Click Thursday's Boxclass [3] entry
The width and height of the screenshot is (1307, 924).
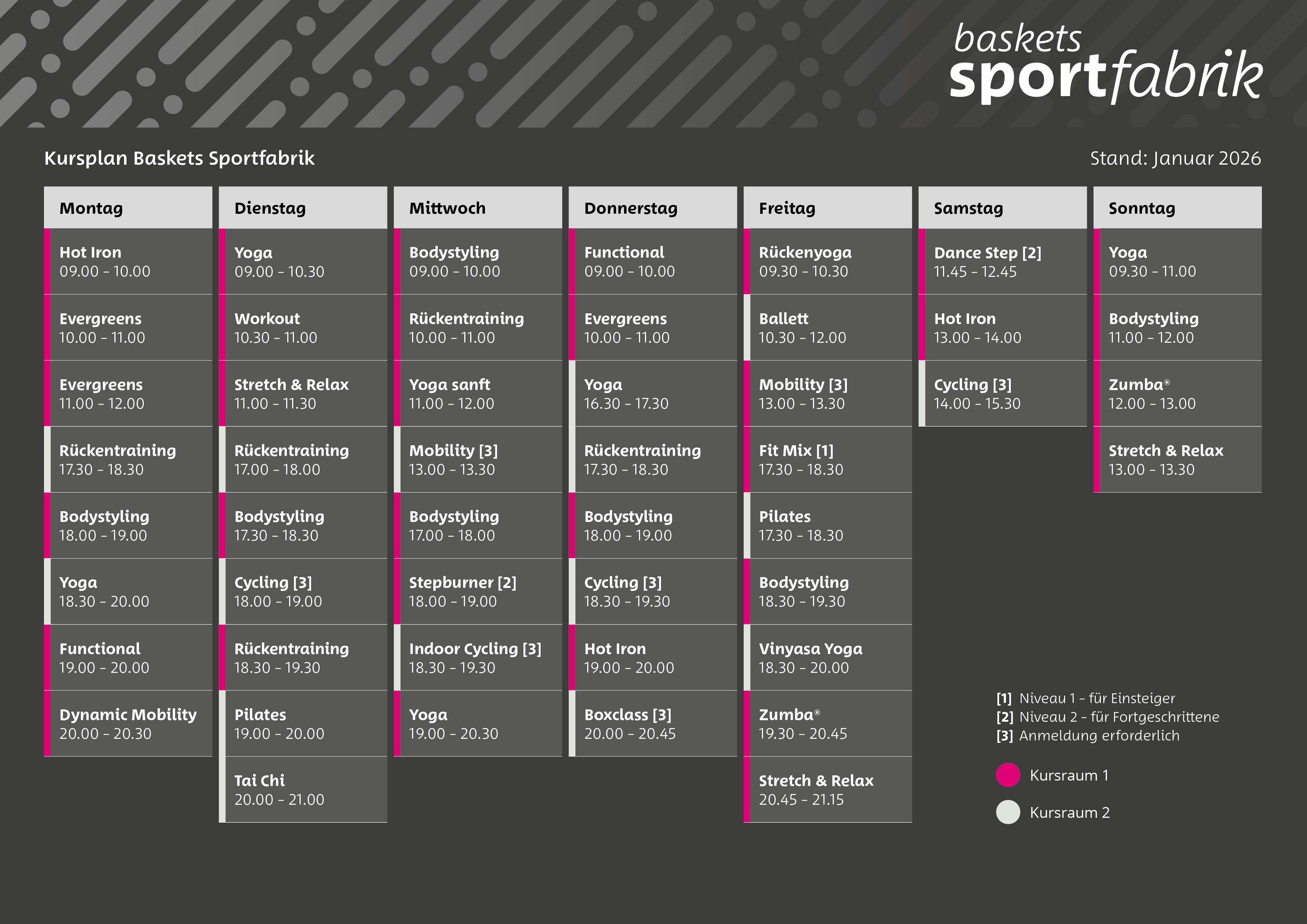coord(652,724)
